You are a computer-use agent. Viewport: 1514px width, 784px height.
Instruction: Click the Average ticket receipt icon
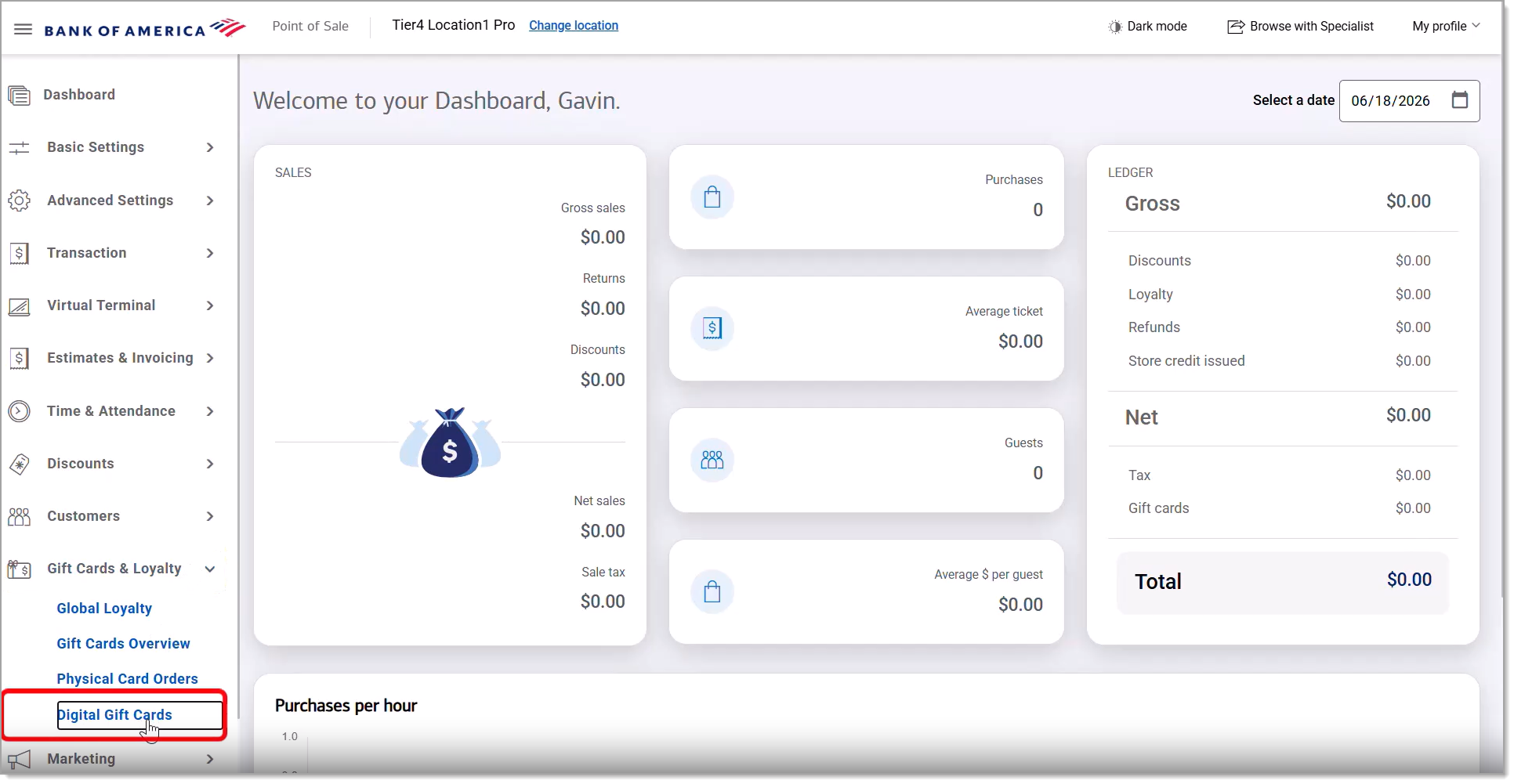coord(712,328)
